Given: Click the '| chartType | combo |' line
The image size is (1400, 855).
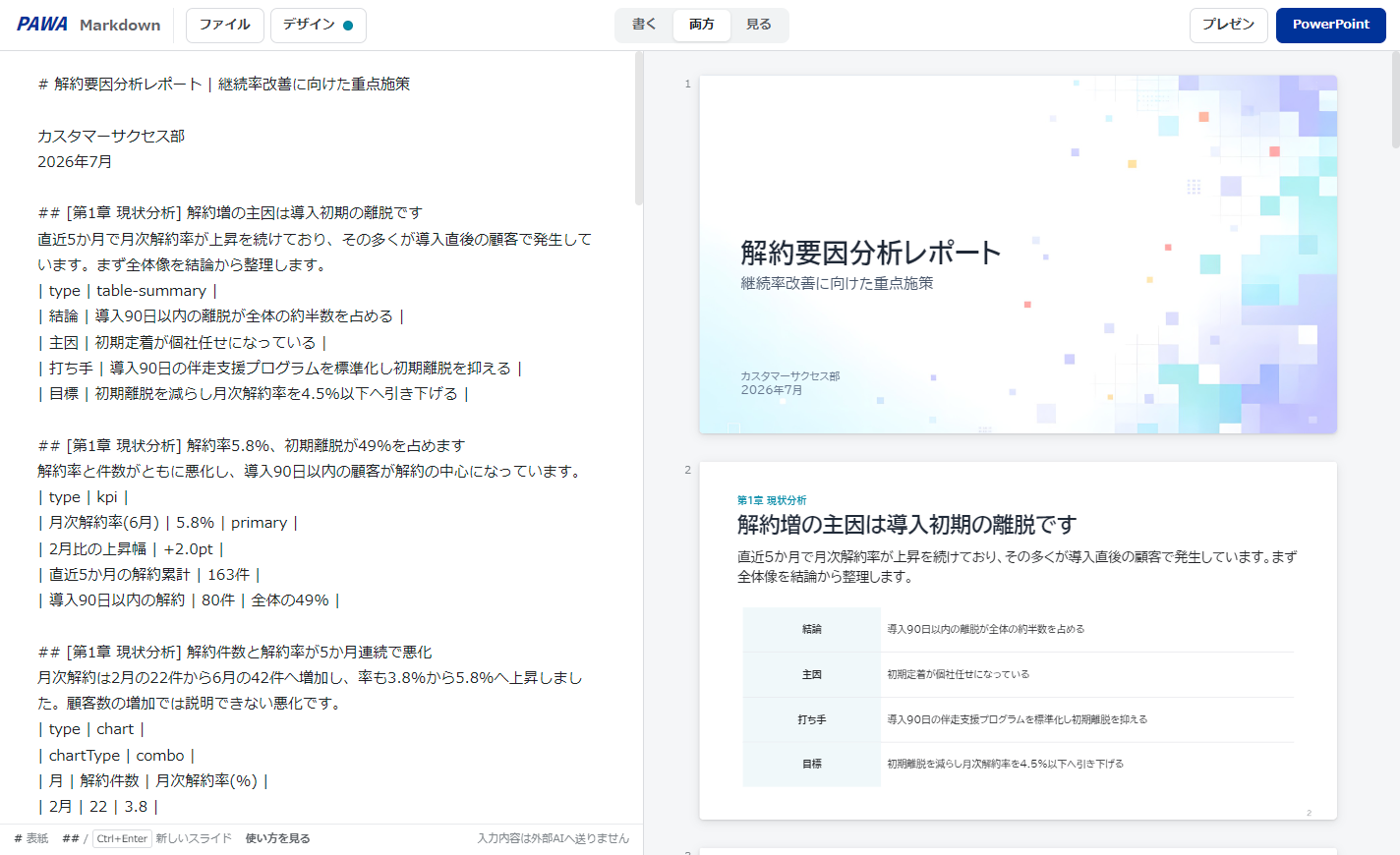Looking at the screenshot, I should pyautogui.click(x=116, y=755).
